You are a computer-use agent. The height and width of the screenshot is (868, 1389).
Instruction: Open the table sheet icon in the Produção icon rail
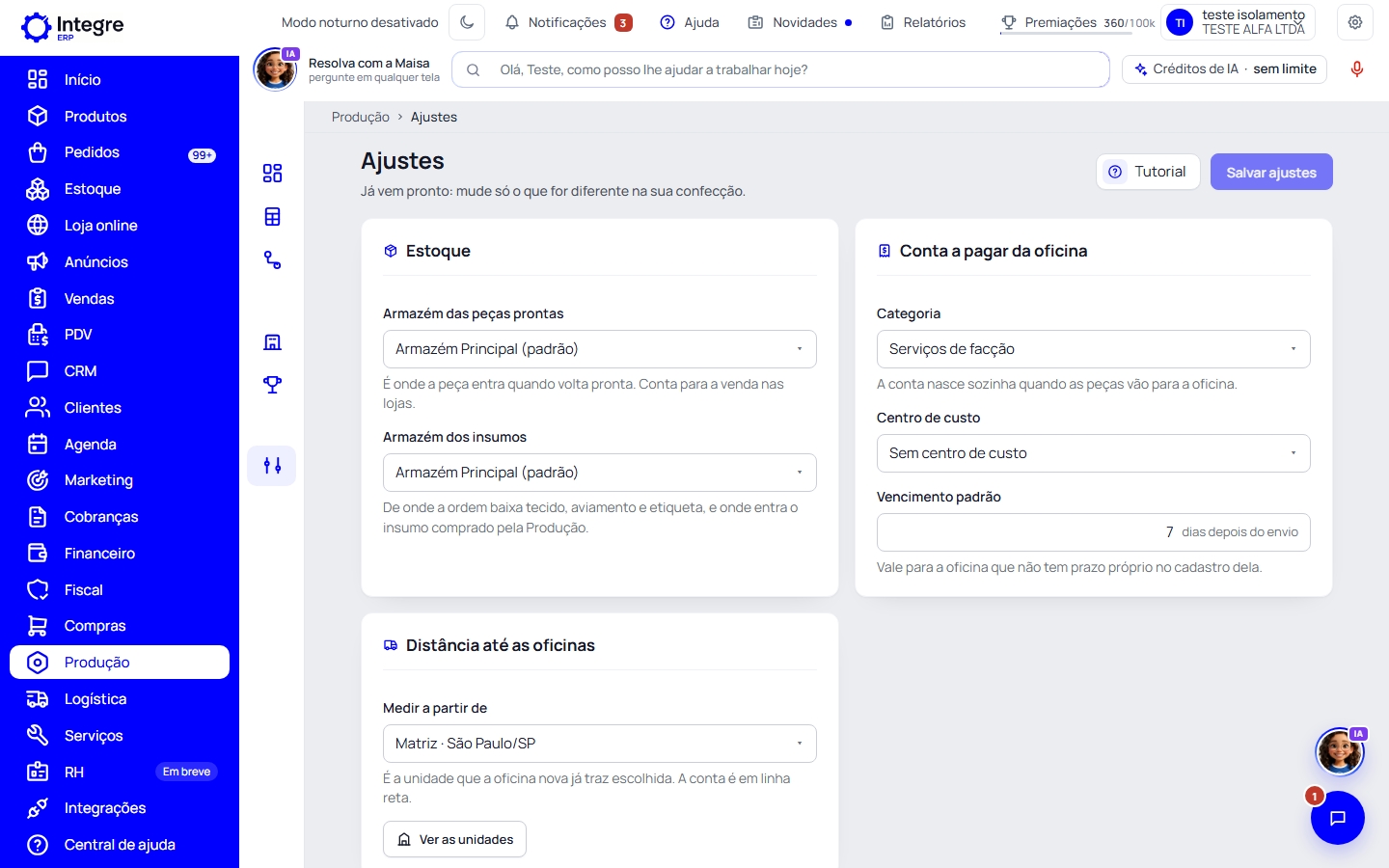(x=272, y=217)
